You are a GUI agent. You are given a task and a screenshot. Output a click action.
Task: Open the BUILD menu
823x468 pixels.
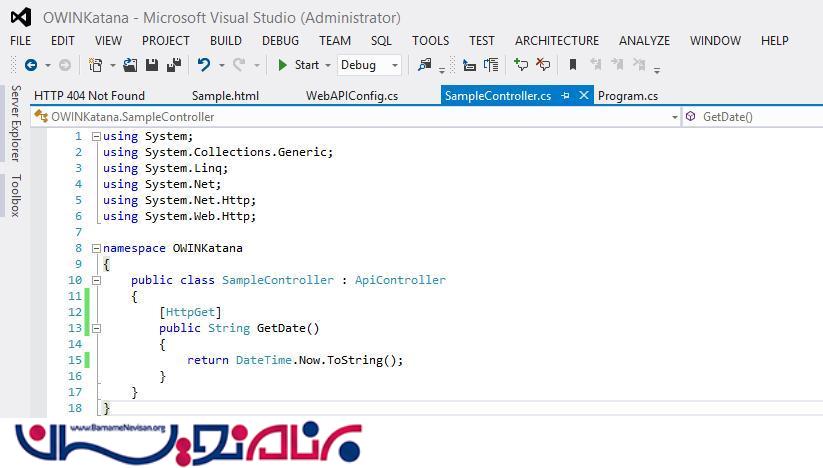click(x=225, y=41)
